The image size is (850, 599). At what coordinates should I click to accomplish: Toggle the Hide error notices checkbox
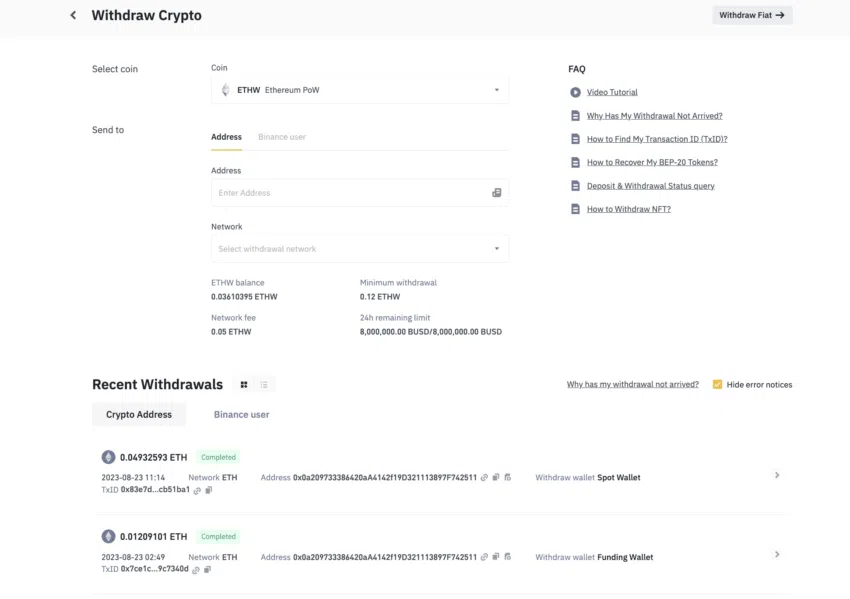coord(717,384)
